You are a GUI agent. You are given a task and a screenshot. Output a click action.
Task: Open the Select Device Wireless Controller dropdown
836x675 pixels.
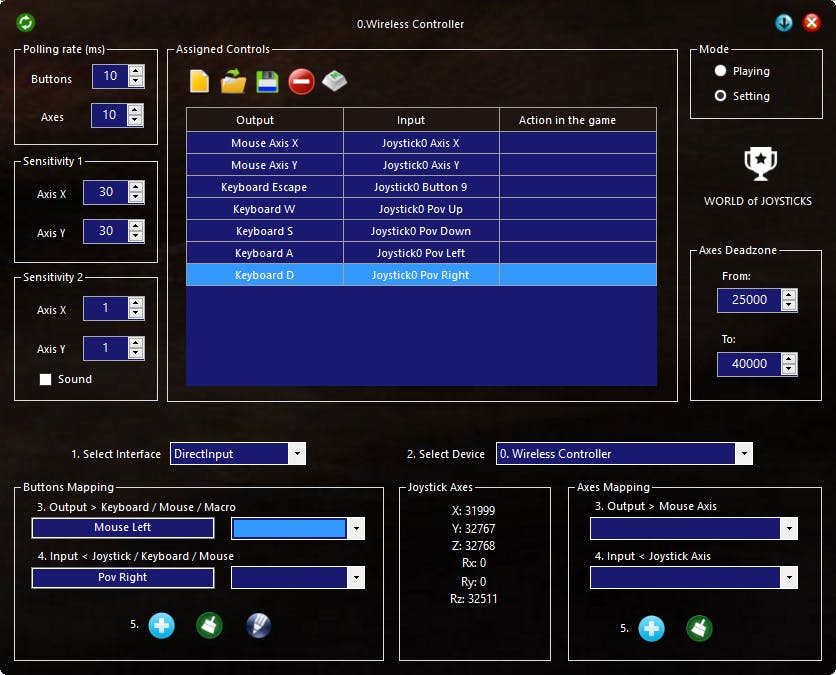coord(744,454)
